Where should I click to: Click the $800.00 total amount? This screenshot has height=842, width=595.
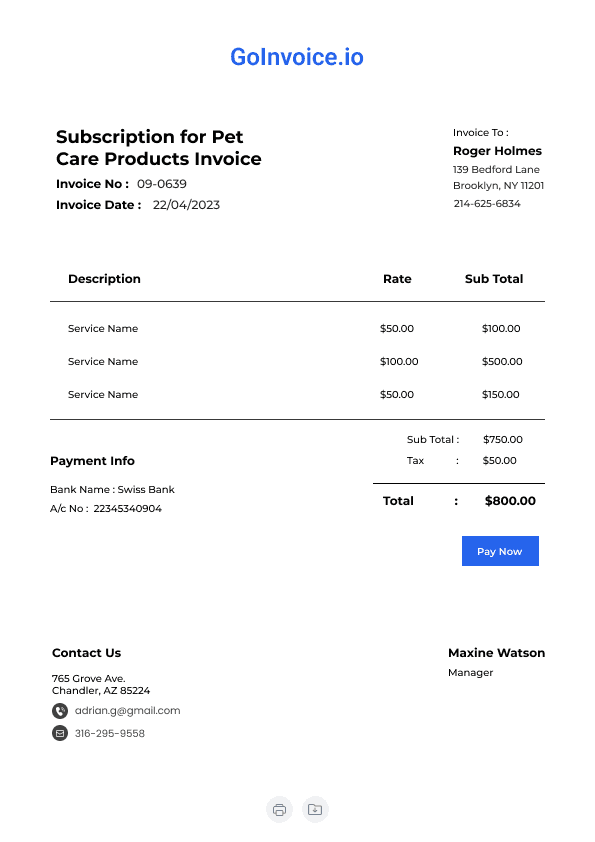[x=510, y=501]
